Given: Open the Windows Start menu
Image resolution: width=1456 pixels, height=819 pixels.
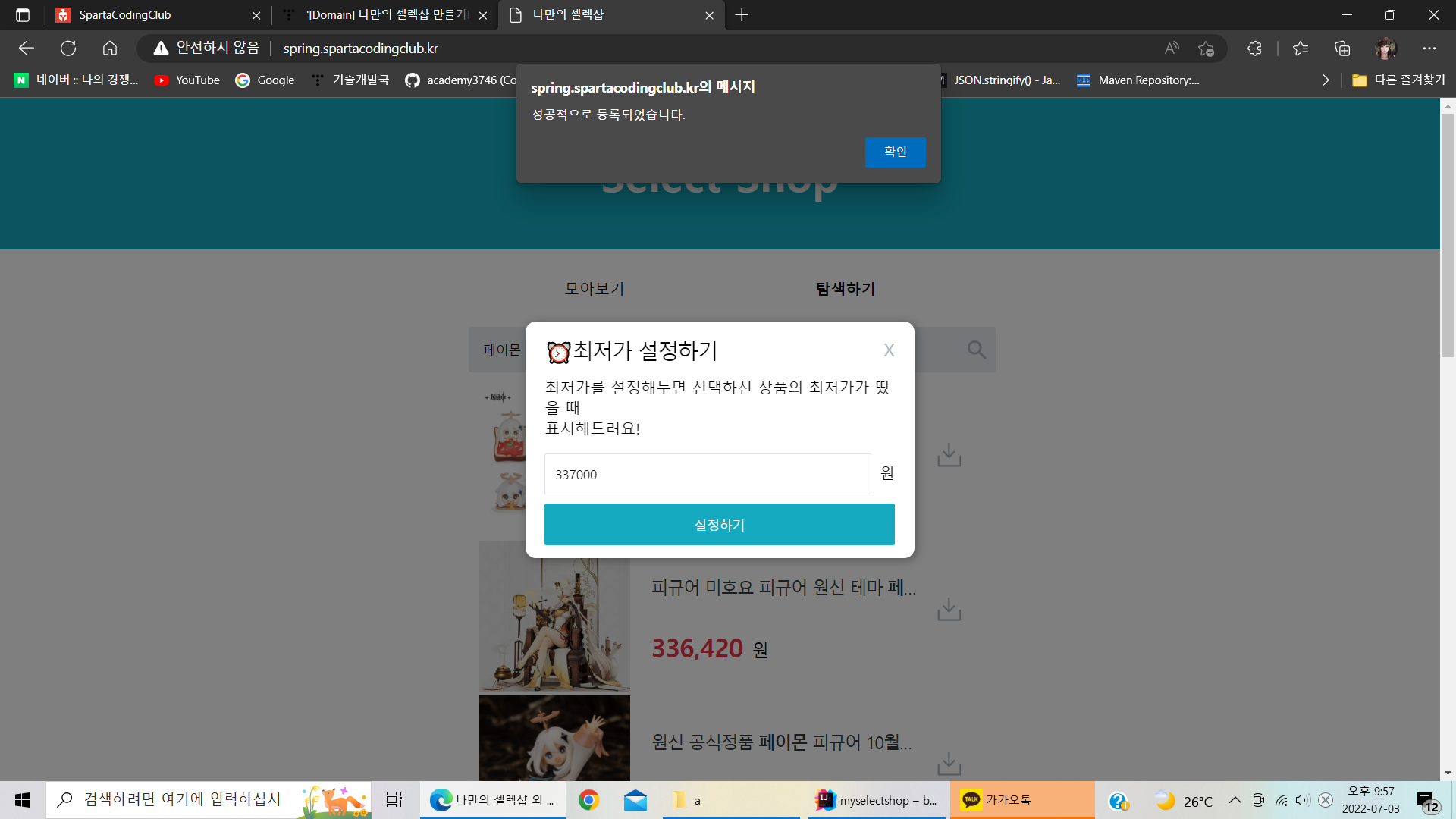Looking at the screenshot, I should pyautogui.click(x=23, y=800).
